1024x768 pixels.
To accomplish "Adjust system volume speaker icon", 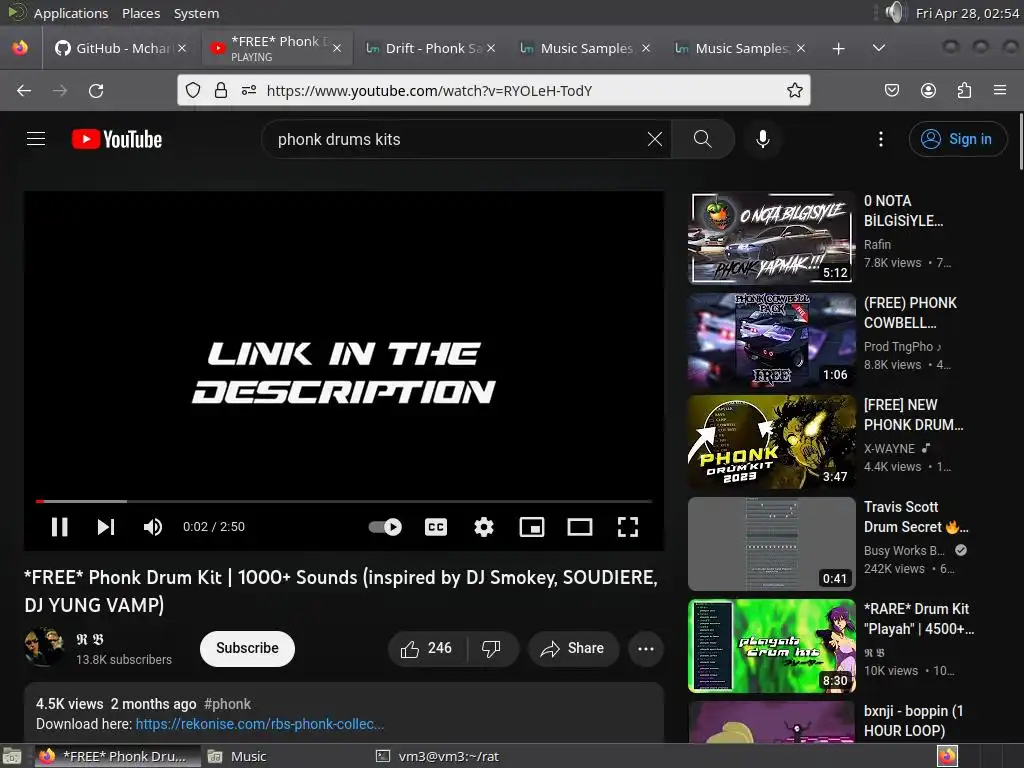I will click(x=895, y=12).
